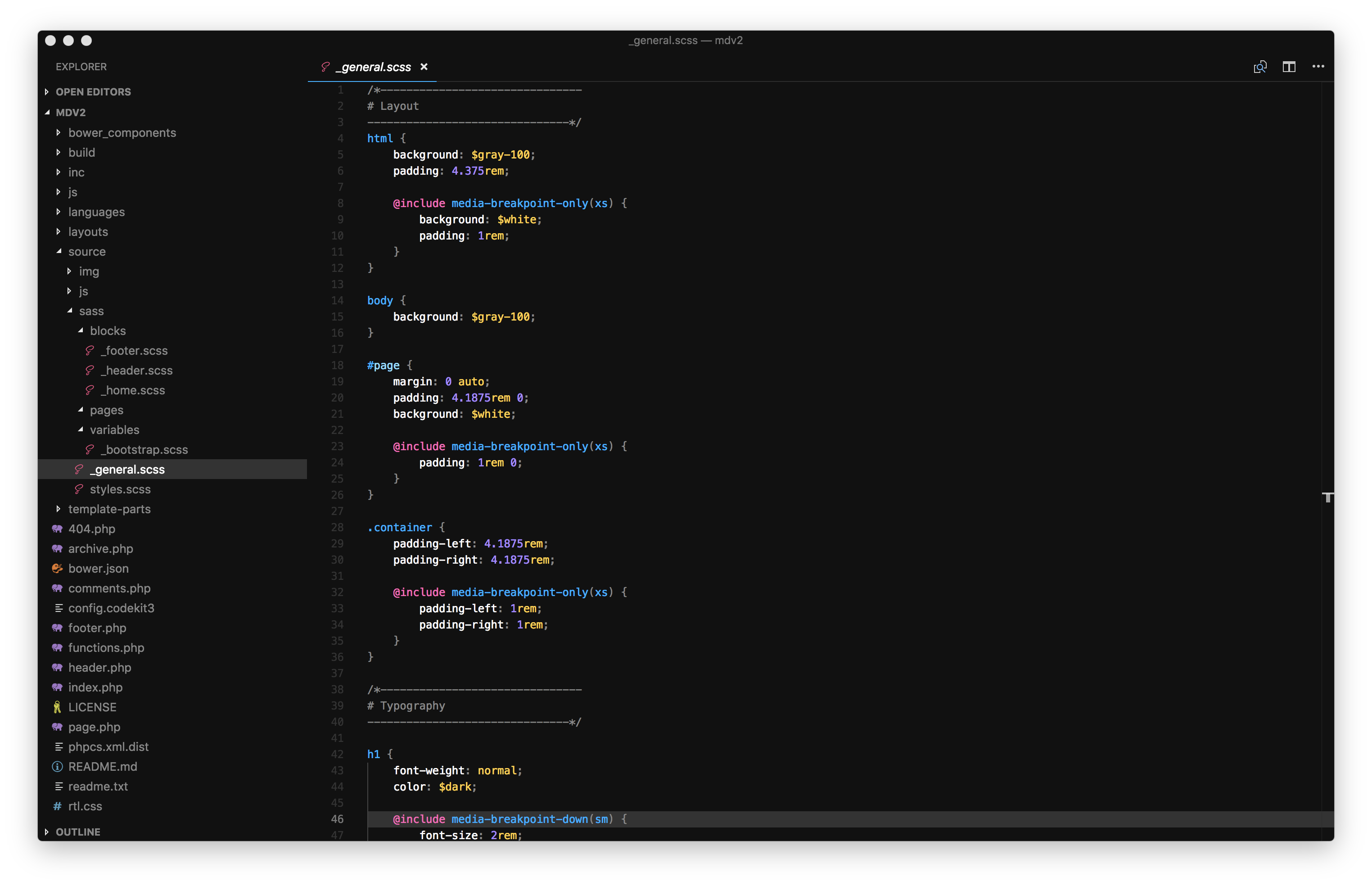Click the scrollbar marker on editor's right edge
The height and width of the screenshot is (886, 1372).
point(1328,497)
